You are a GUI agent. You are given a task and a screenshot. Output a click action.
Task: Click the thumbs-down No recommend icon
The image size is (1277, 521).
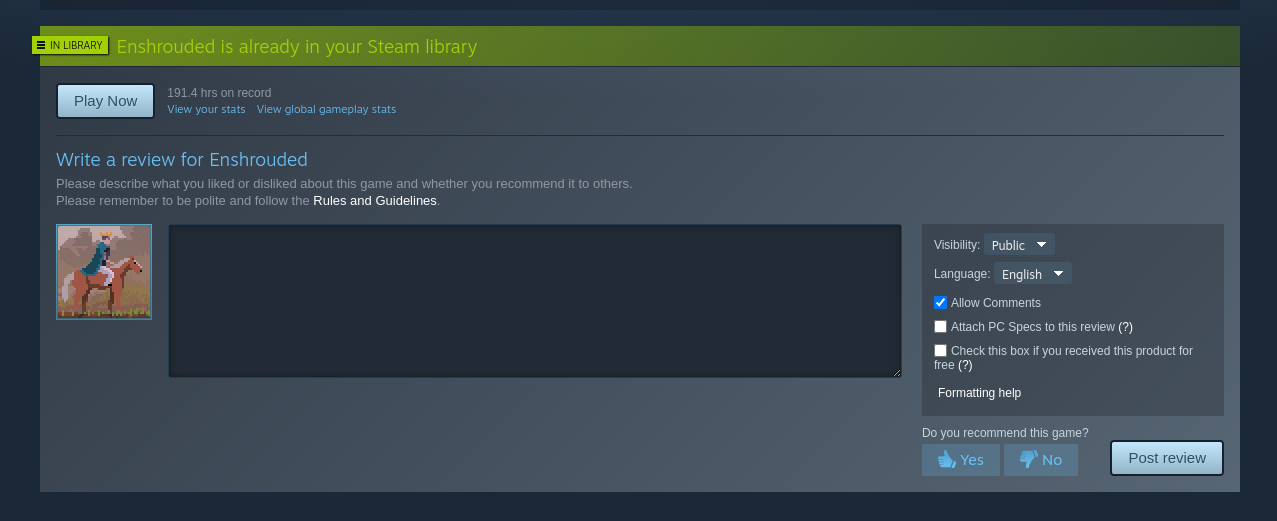coord(1028,460)
